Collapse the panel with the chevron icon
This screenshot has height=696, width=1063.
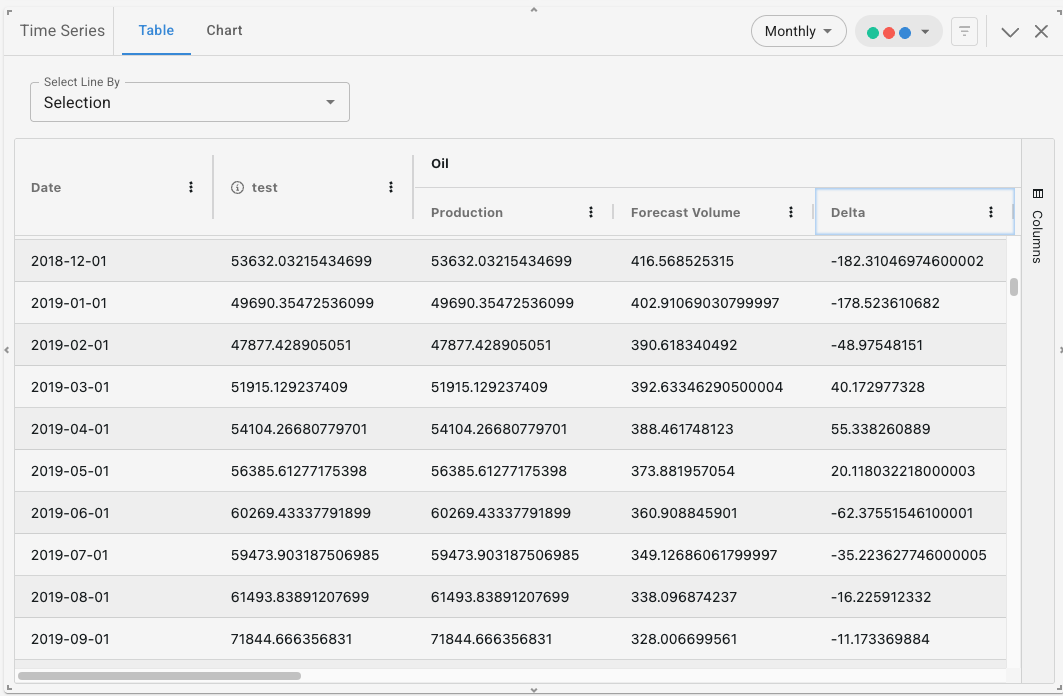[1010, 32]
